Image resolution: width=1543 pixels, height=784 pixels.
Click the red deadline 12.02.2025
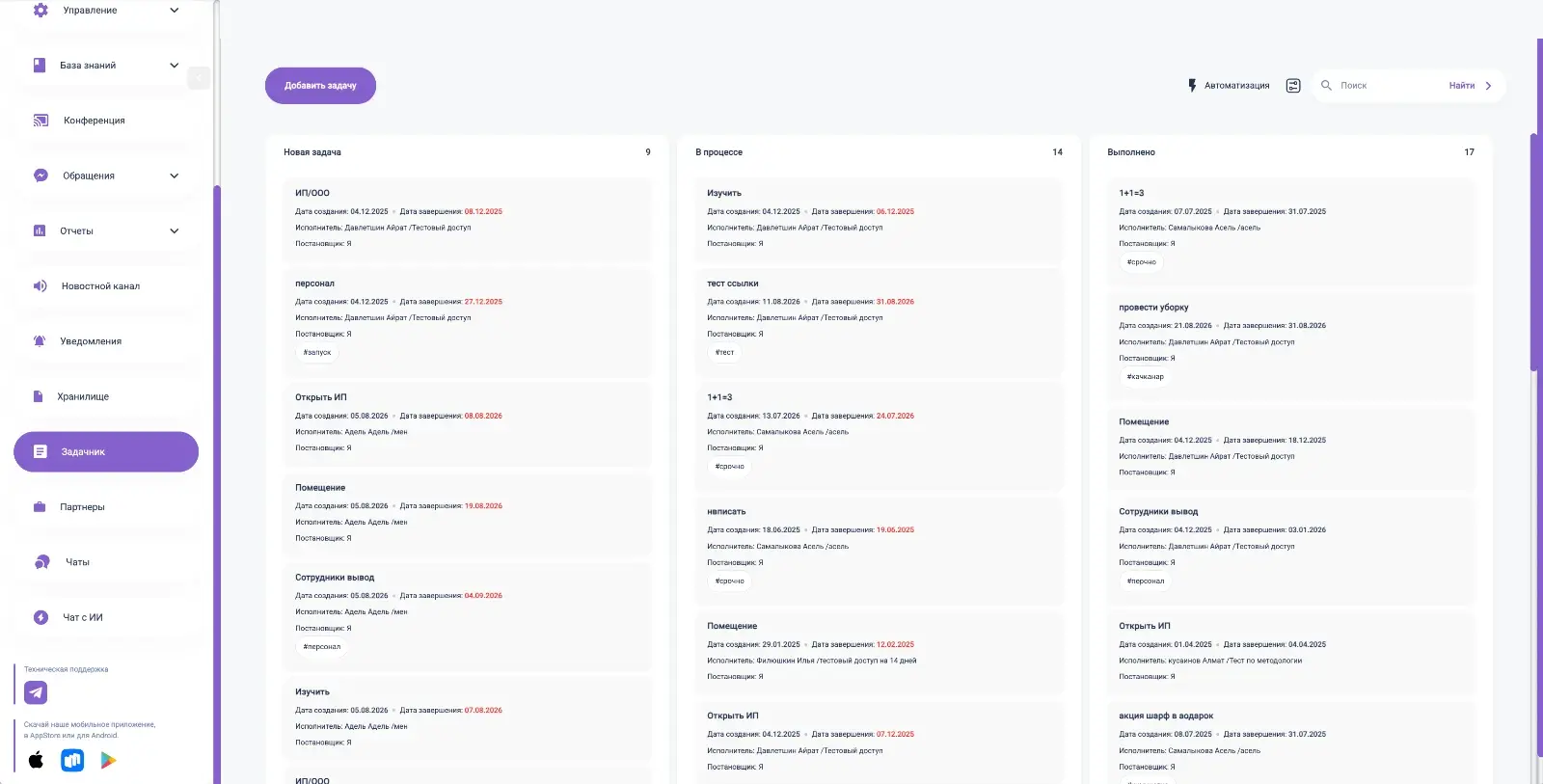[x=895, y=645]
